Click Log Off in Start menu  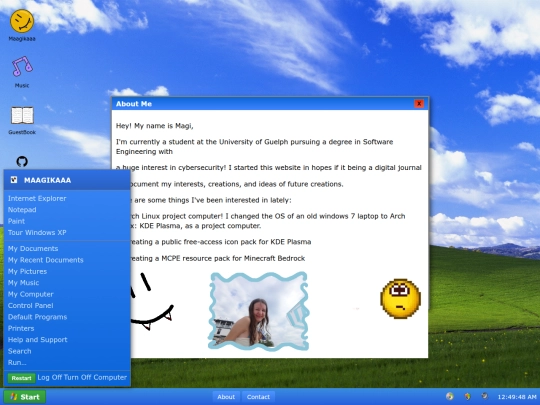(50, 377)
